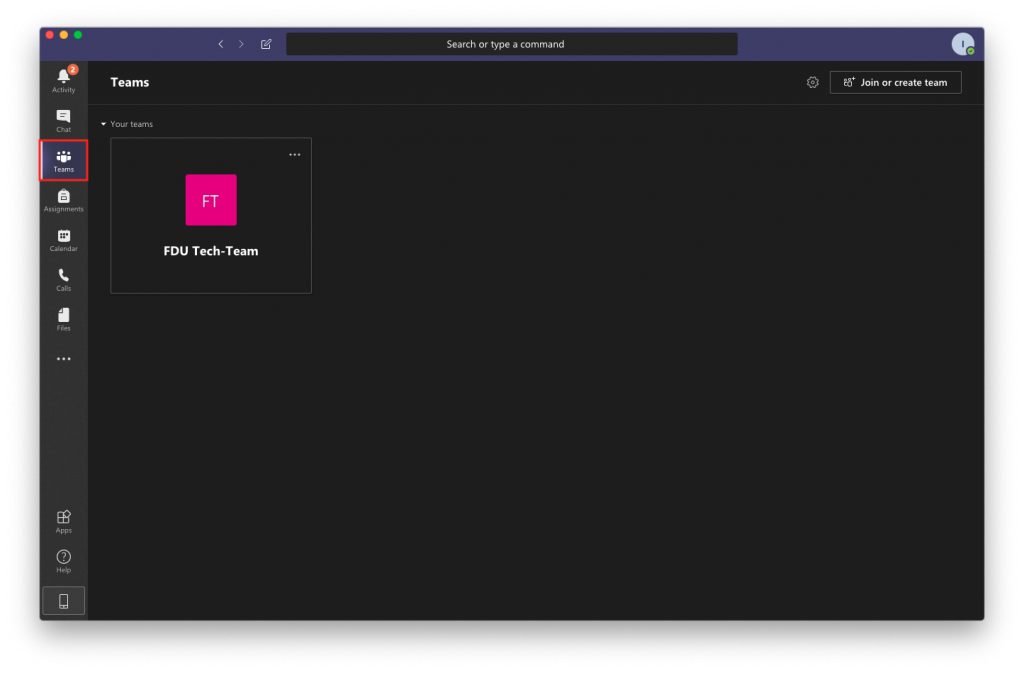Open the Apps store icon

[63, 522]
